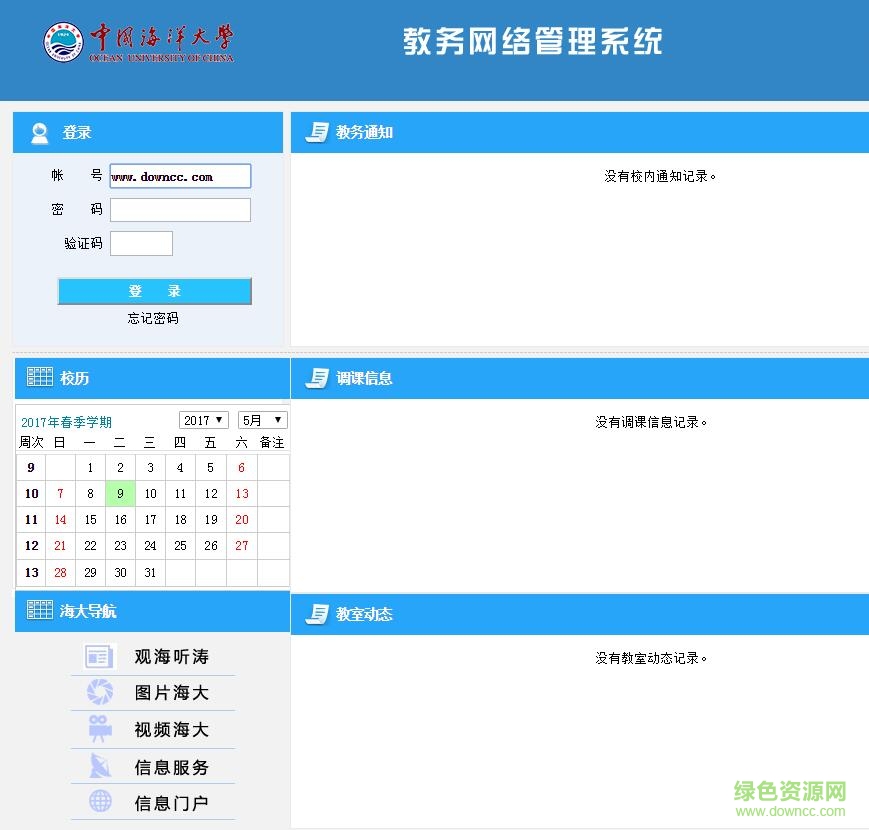
Task: Open the 2017 year dropdown
Action: tap(204, 420)
